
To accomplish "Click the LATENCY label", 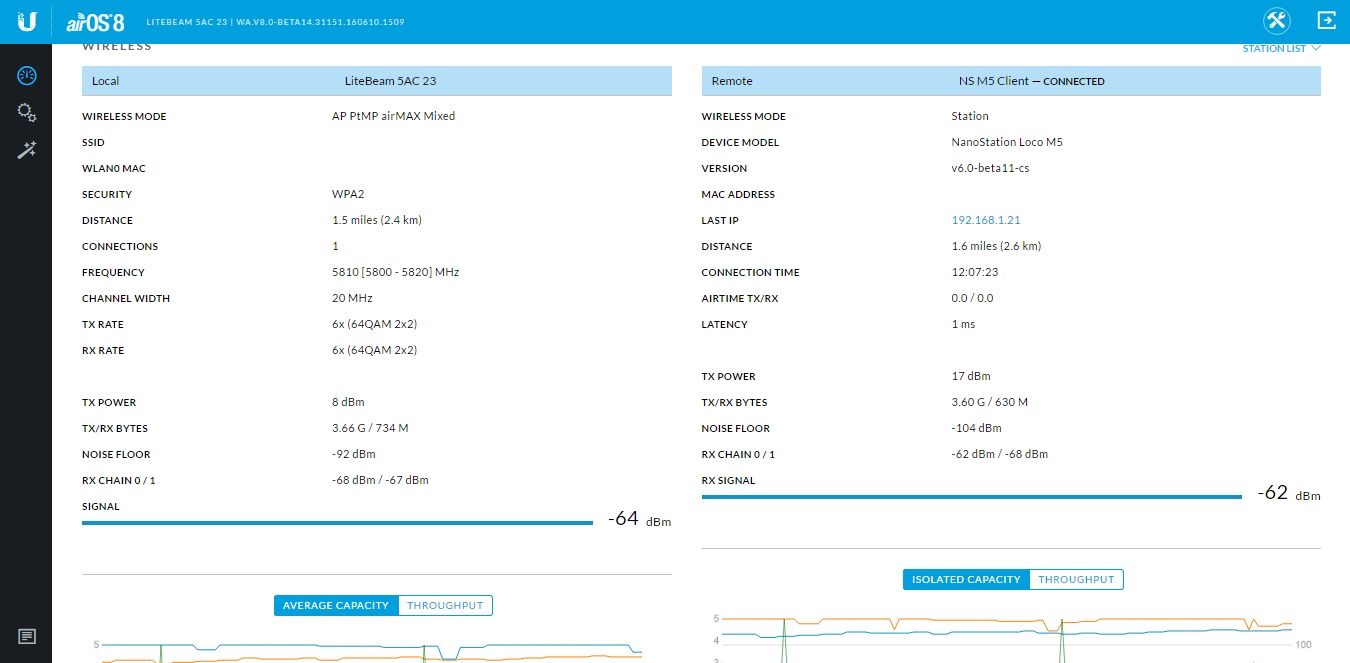I will (725, 324).
